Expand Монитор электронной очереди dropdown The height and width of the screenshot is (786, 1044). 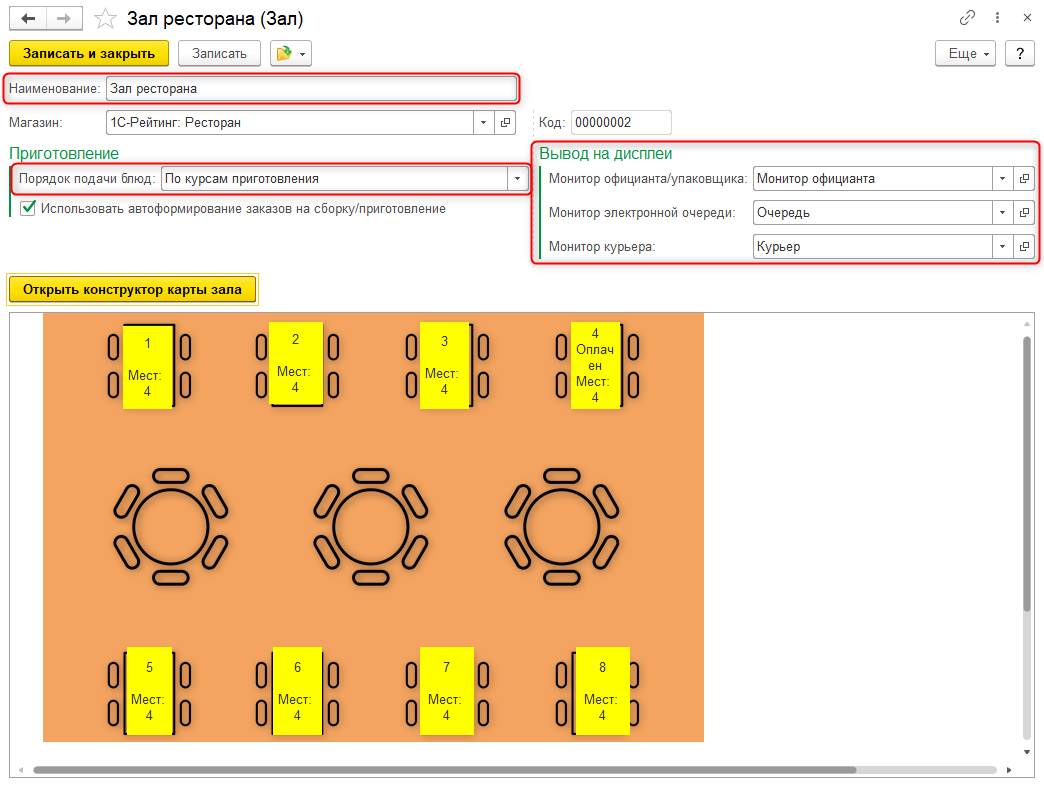pyautogui.click(x=1002, y=212)
